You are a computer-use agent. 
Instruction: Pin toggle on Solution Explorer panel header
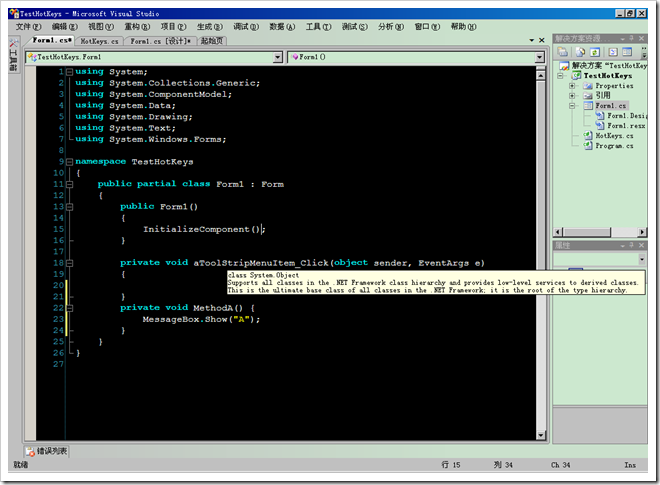631,39
